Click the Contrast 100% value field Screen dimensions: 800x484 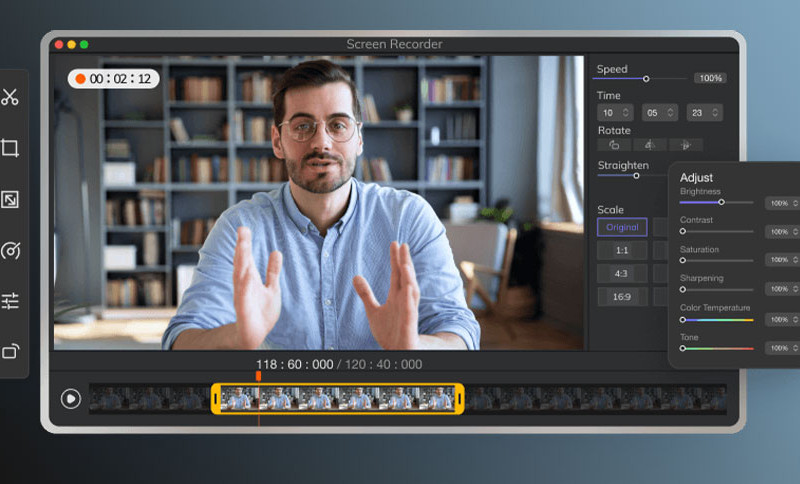point(783,232)
